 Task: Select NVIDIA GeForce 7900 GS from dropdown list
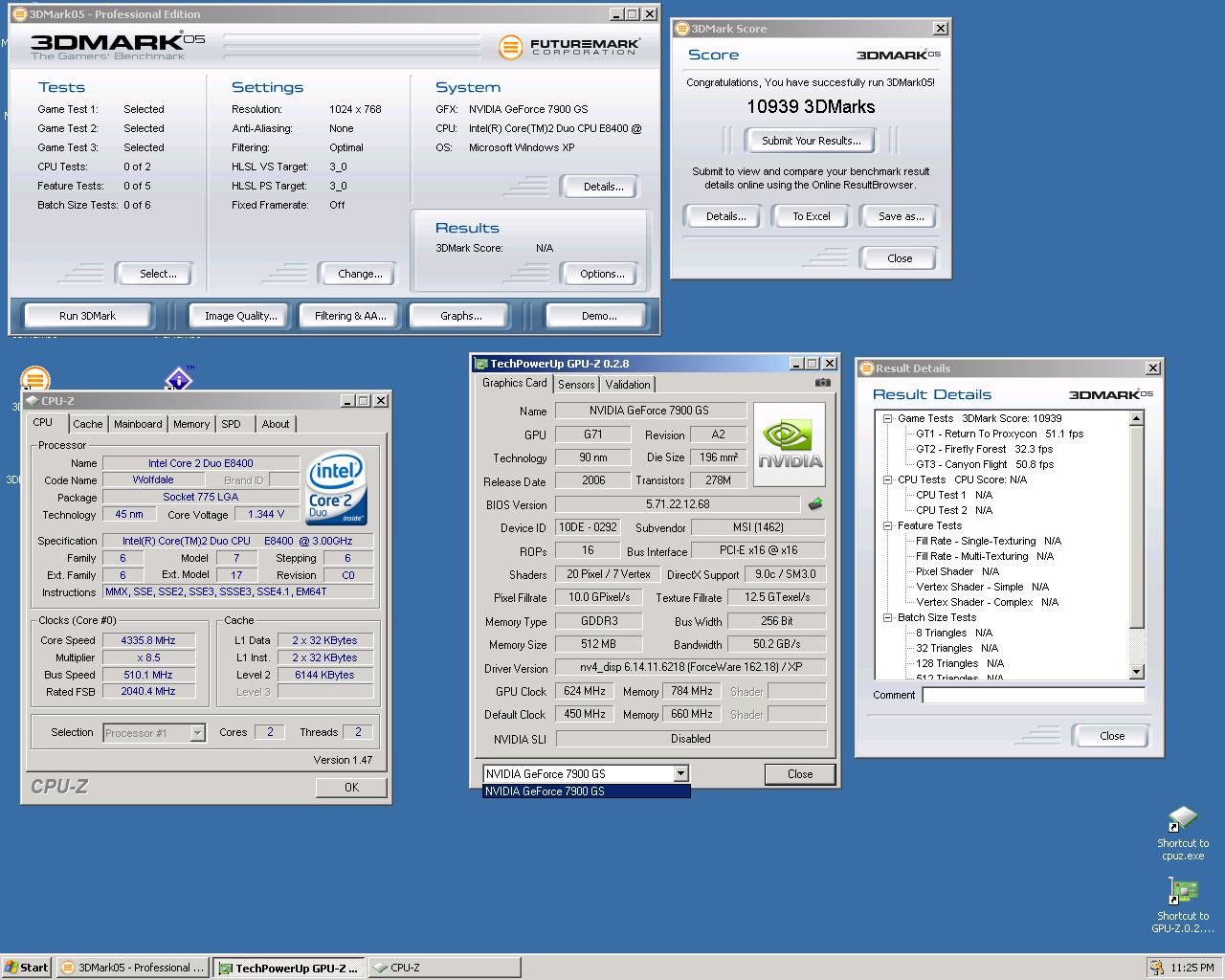click(x=586, y=791)
